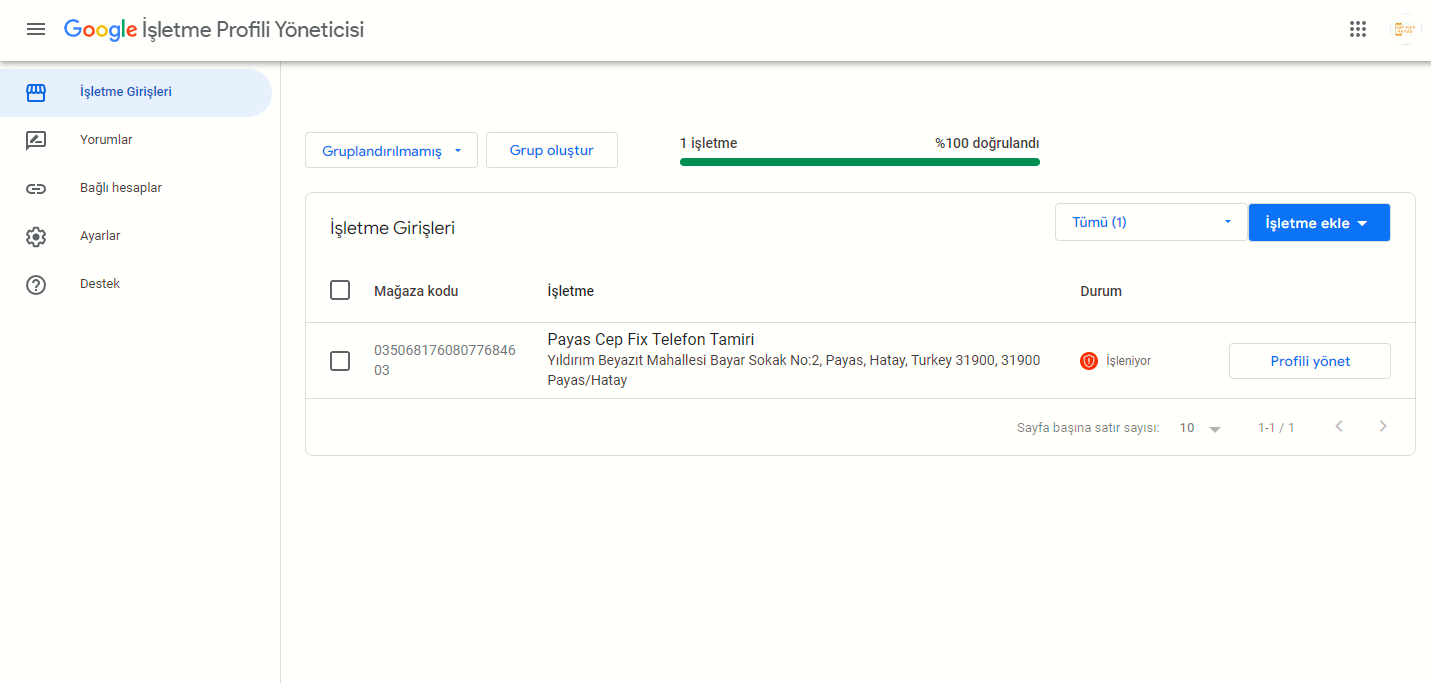The width and height of the screenshot is (1431, 683).
Task: Click the Mağaza kodu column header
Action: [416, 291]
